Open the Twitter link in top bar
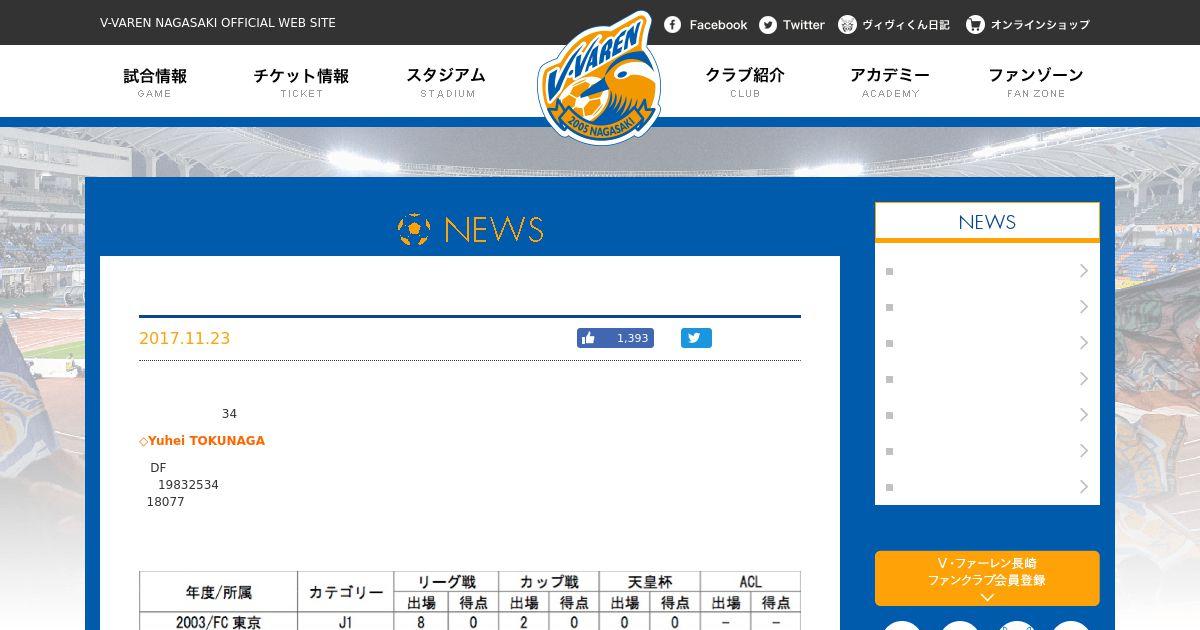 (x=792, y=25)
